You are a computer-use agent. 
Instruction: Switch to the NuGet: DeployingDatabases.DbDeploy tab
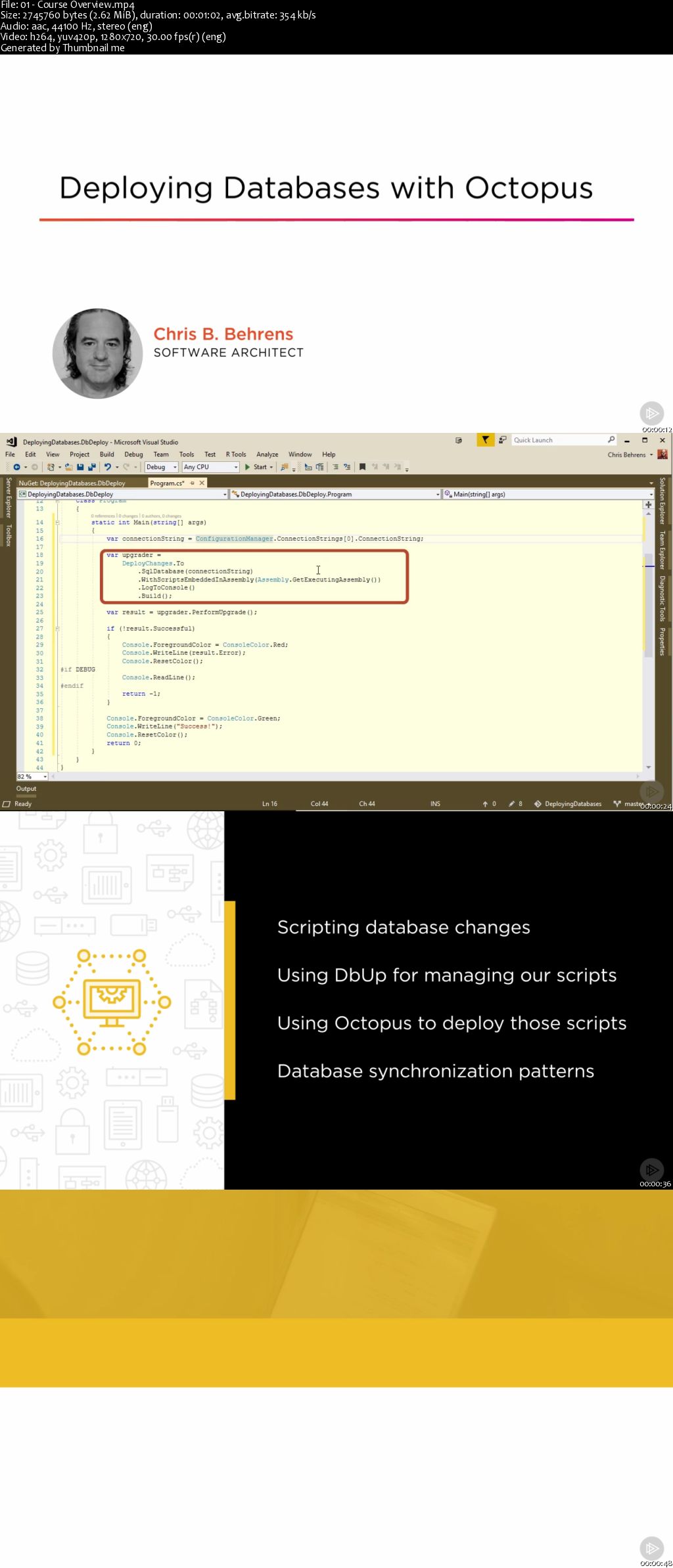pyautogui.click(x=72, y=483)
